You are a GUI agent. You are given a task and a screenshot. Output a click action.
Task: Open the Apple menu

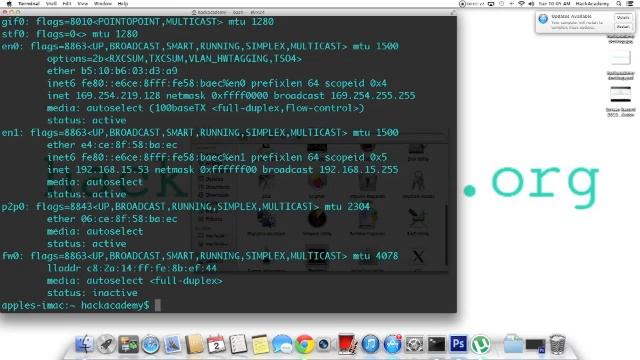tap(9, 4)
